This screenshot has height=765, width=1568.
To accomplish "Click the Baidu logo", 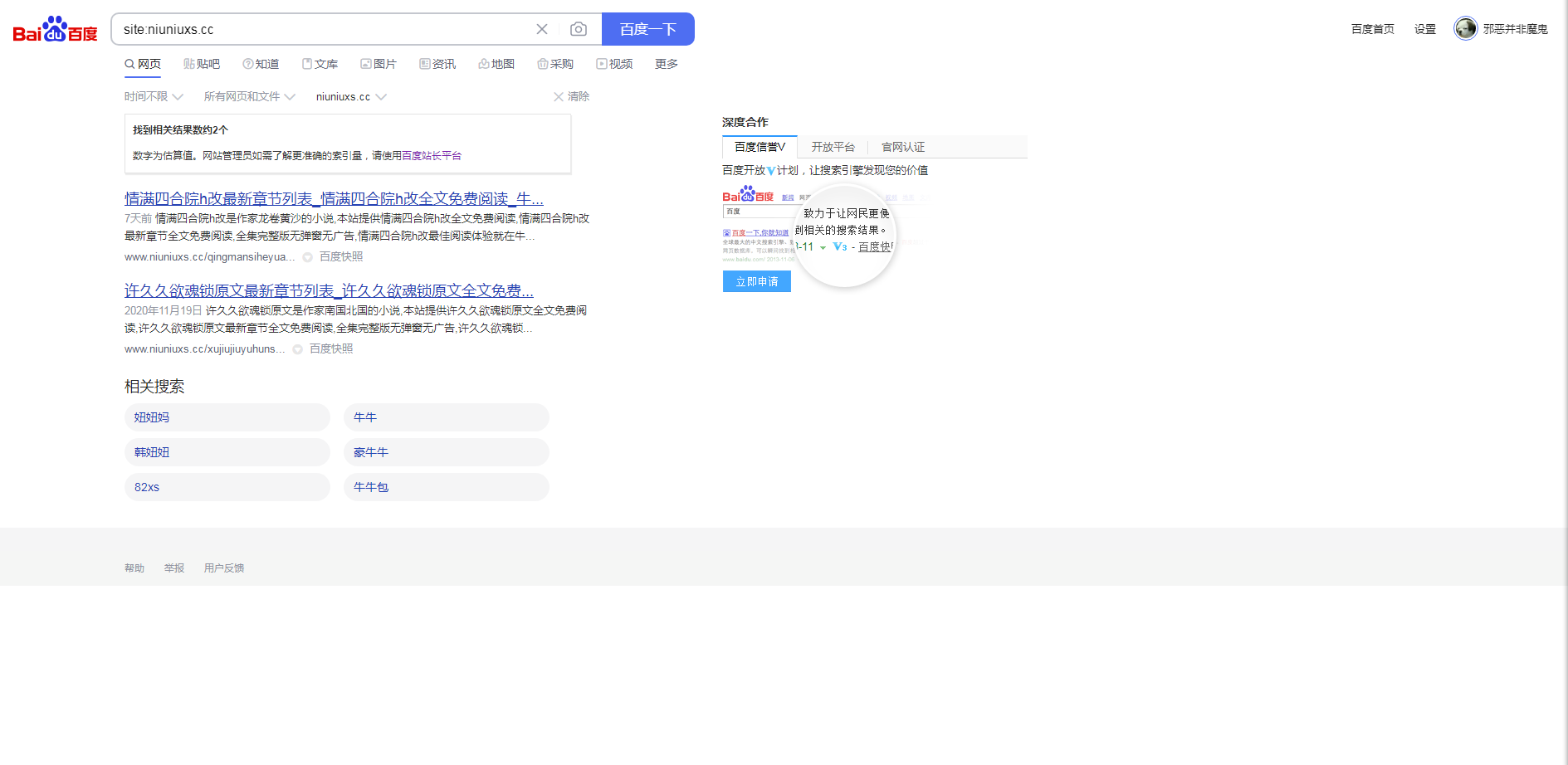I will (55, 29).
